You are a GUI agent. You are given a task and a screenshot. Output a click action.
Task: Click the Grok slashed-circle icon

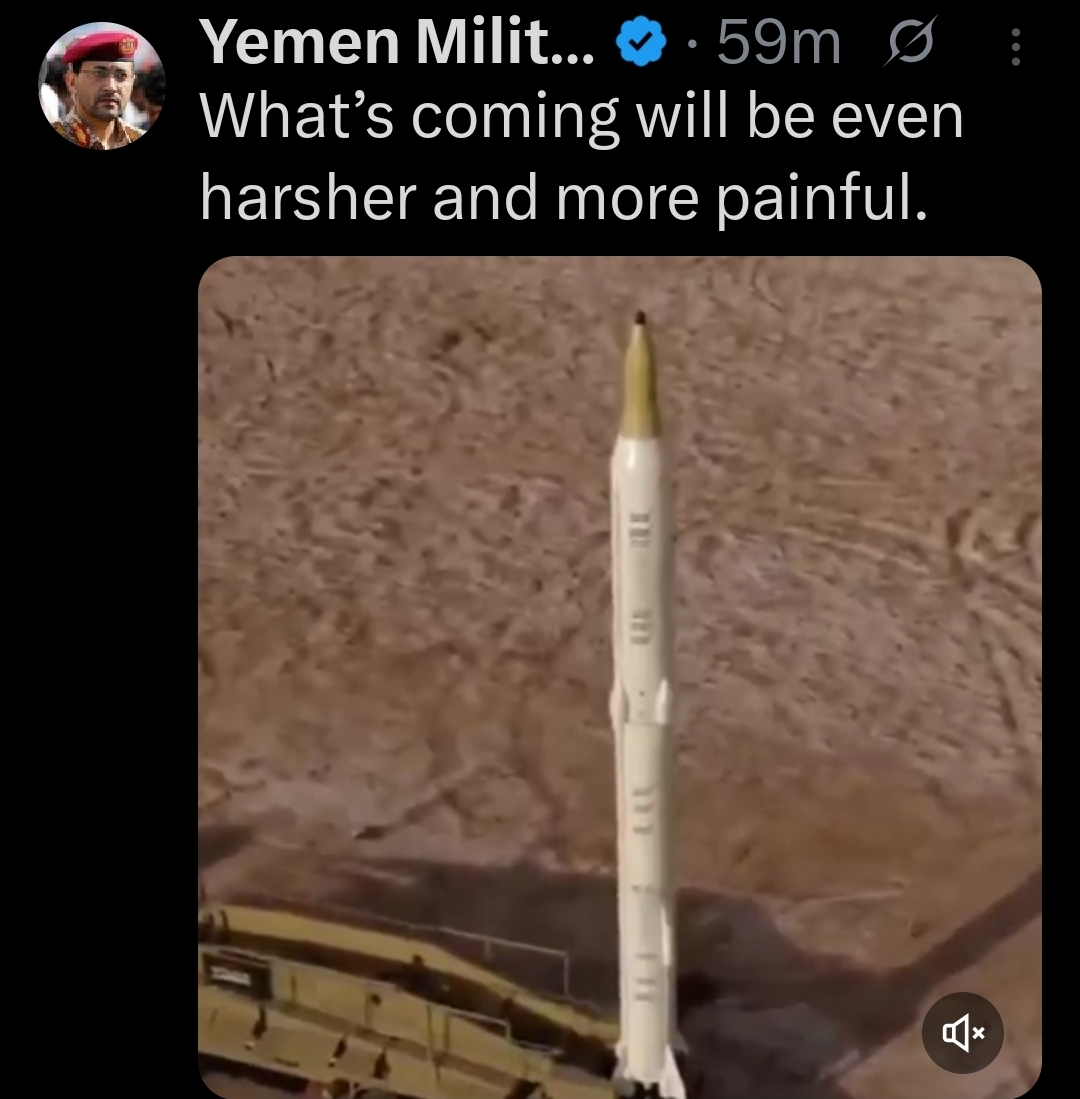[909, 43]
